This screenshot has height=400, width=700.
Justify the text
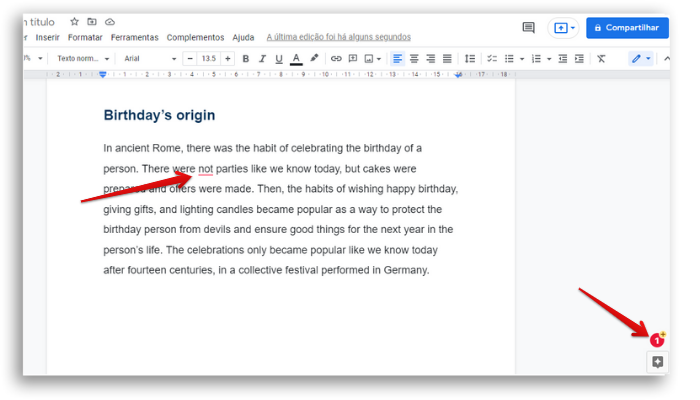click(447, 58)
